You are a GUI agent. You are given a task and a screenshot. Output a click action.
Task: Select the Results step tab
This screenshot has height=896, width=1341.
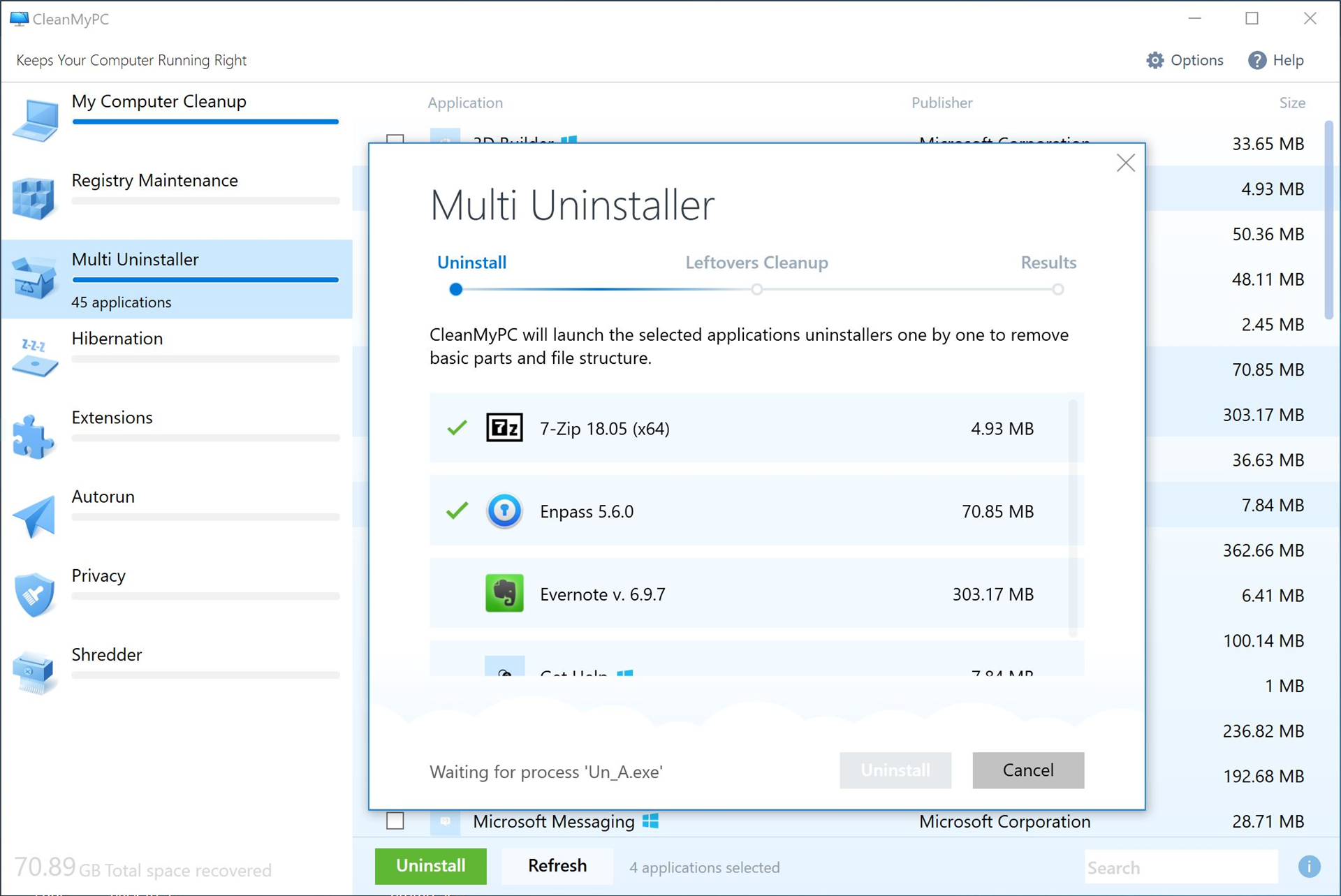click(1048, 263)
